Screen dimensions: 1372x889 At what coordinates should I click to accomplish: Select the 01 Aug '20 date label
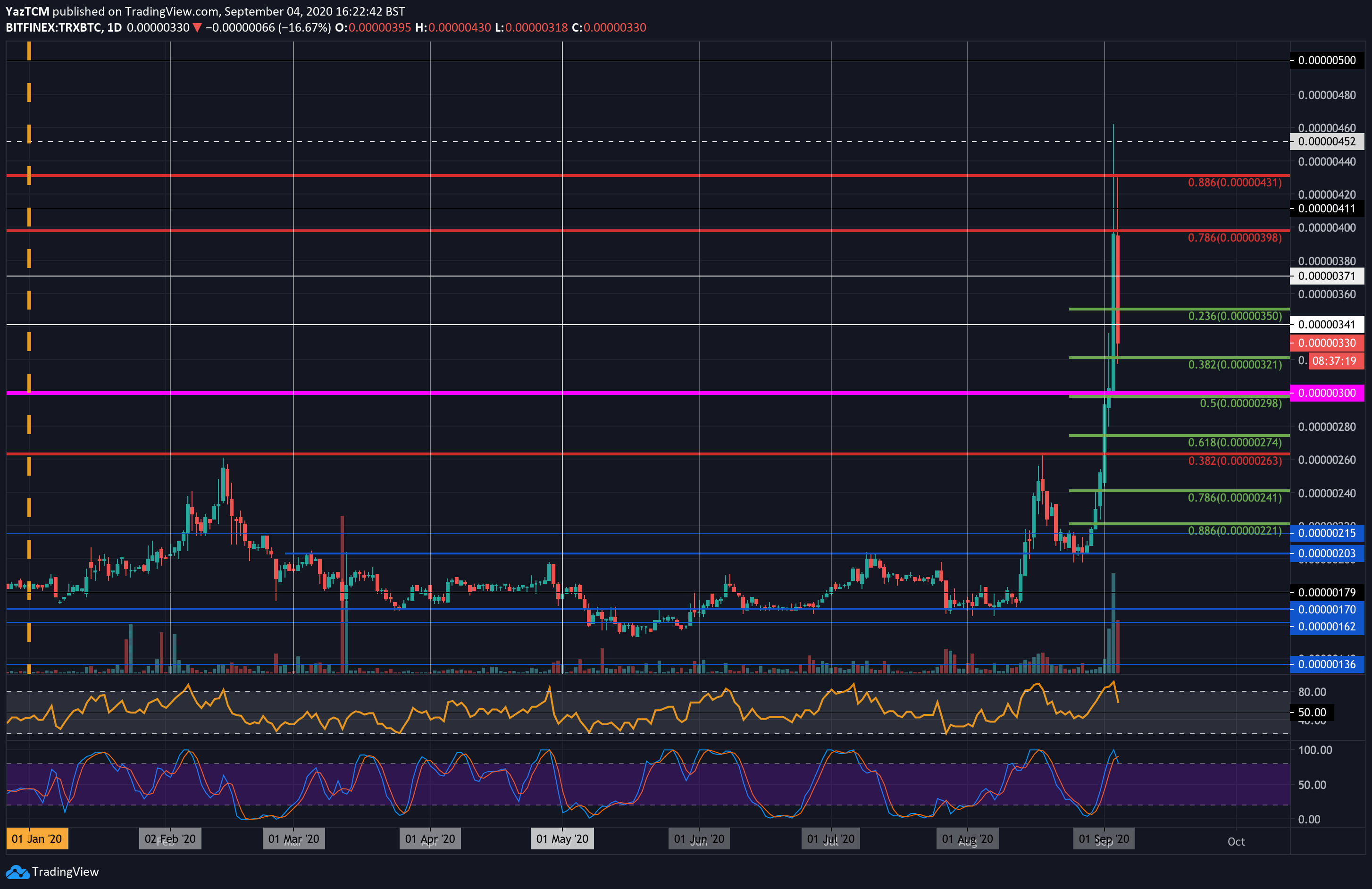[x=967, y=839]
